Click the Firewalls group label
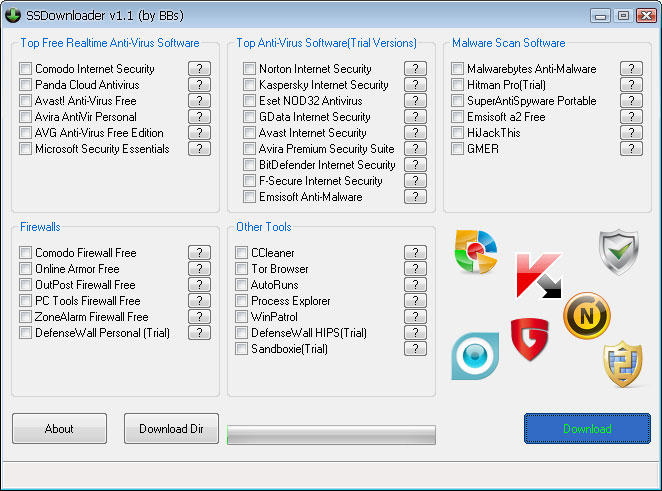 [x=41, y=227]
